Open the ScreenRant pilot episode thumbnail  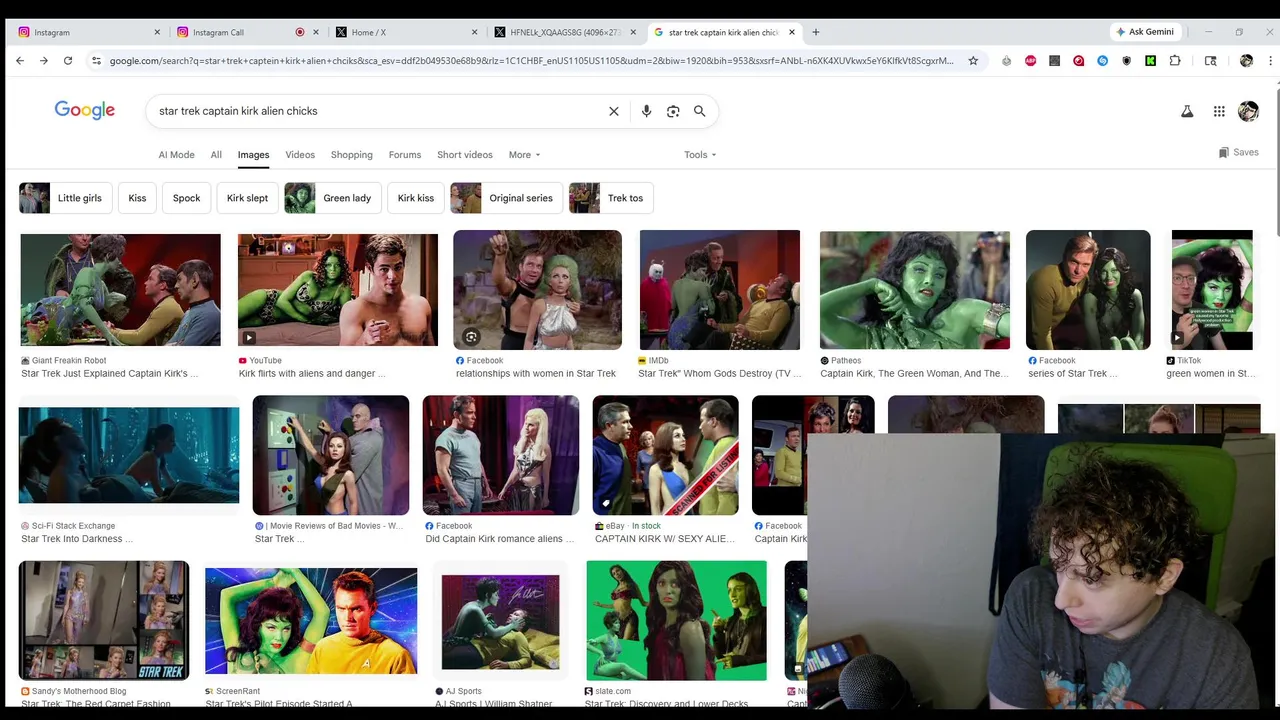[311, 621]
